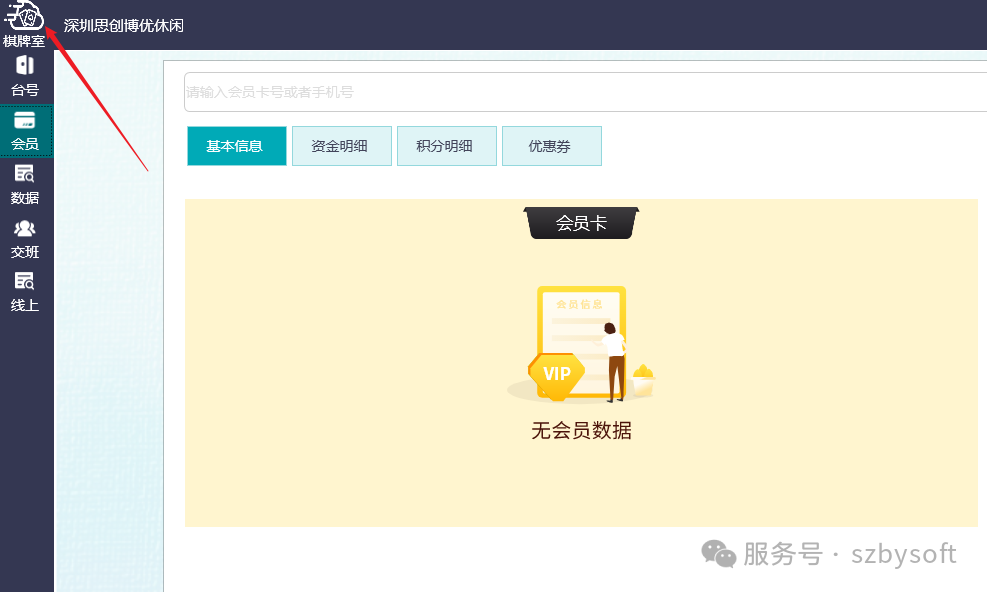This screenshot has height=592, width=987.
Task: Click the search icon above 数据
Action: (x=25, y=172)
